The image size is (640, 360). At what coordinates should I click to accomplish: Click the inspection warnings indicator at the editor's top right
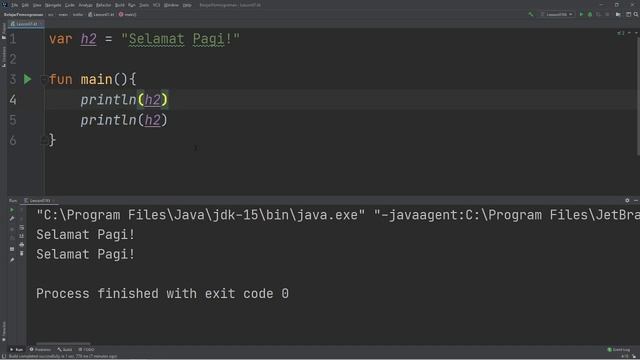[x=621, y=33]
